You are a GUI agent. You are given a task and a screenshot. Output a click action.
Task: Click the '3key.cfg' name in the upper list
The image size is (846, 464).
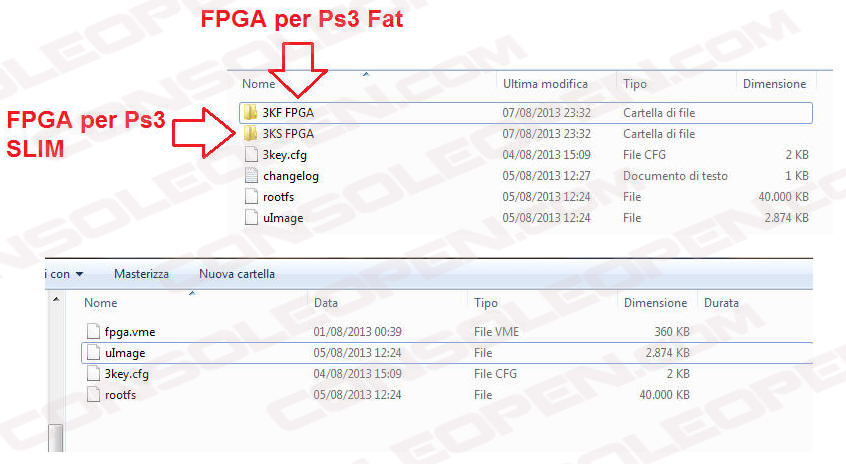(285, 155)
